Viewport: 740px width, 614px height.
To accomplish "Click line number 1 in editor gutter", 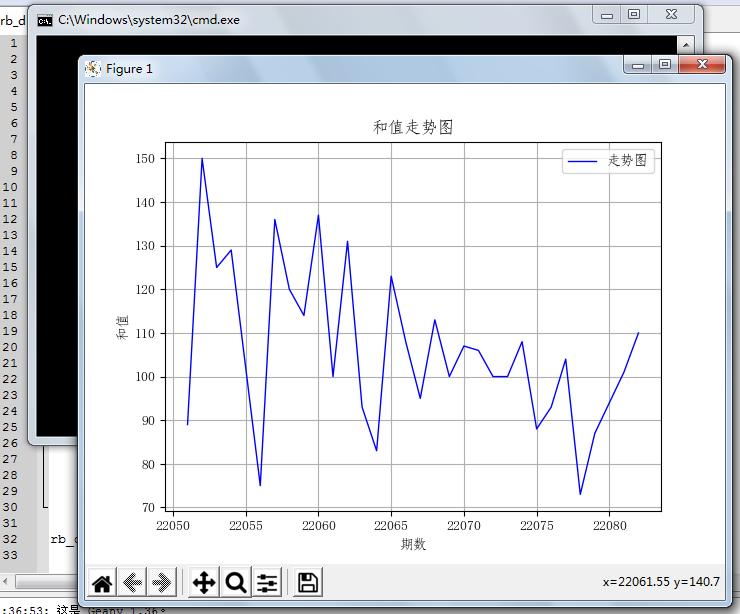I will coord(14,43).
